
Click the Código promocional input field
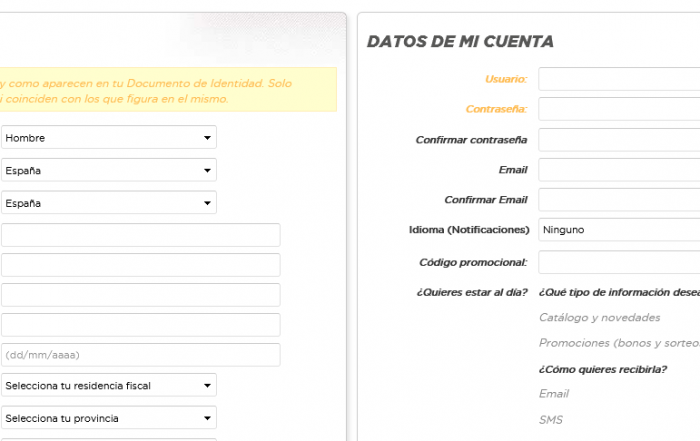pyautogui.click(x=619, y=262)
